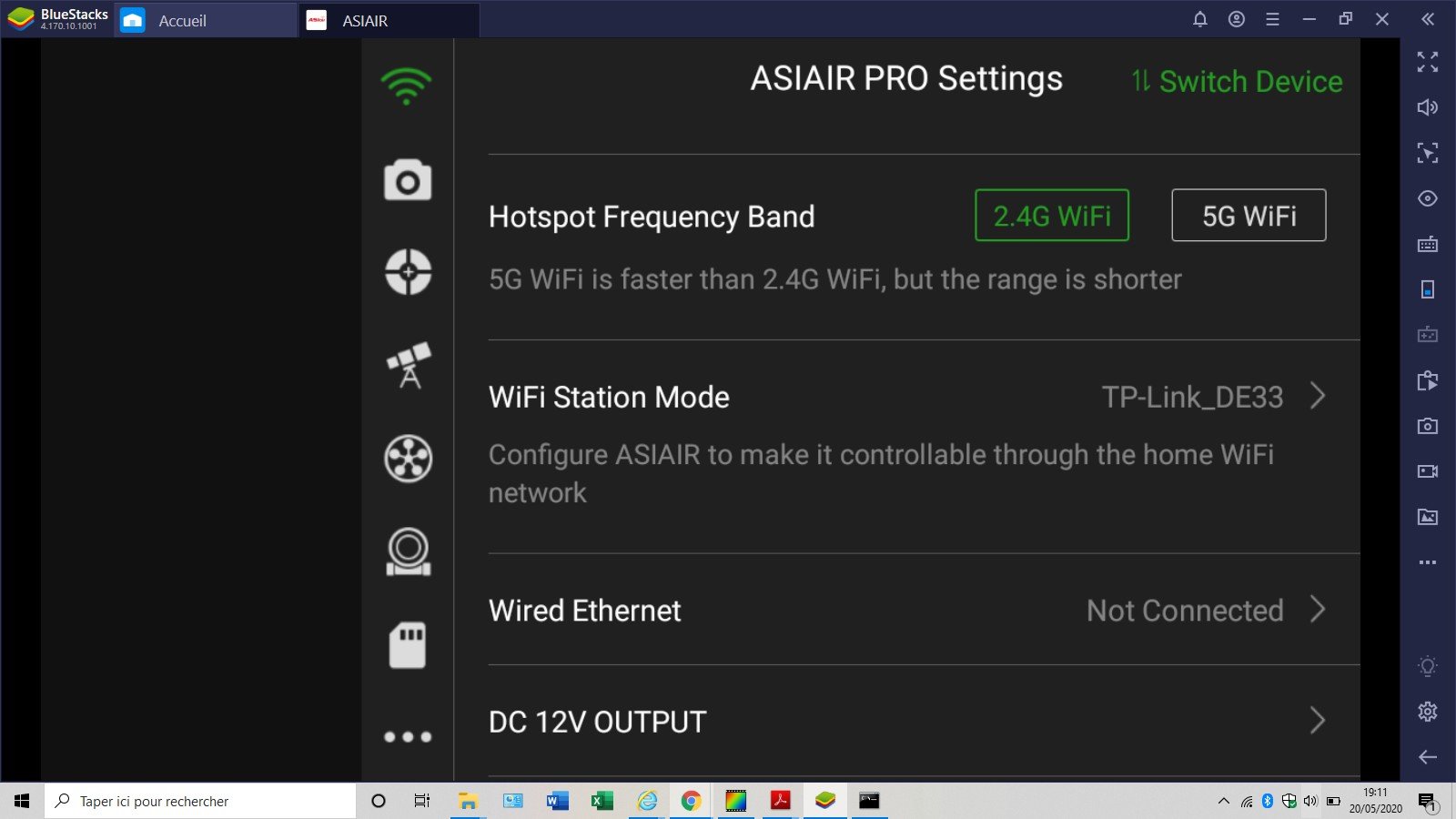Switch to the Accueil tab
This screenshot has width=1456, height=819.
(182, 20)
